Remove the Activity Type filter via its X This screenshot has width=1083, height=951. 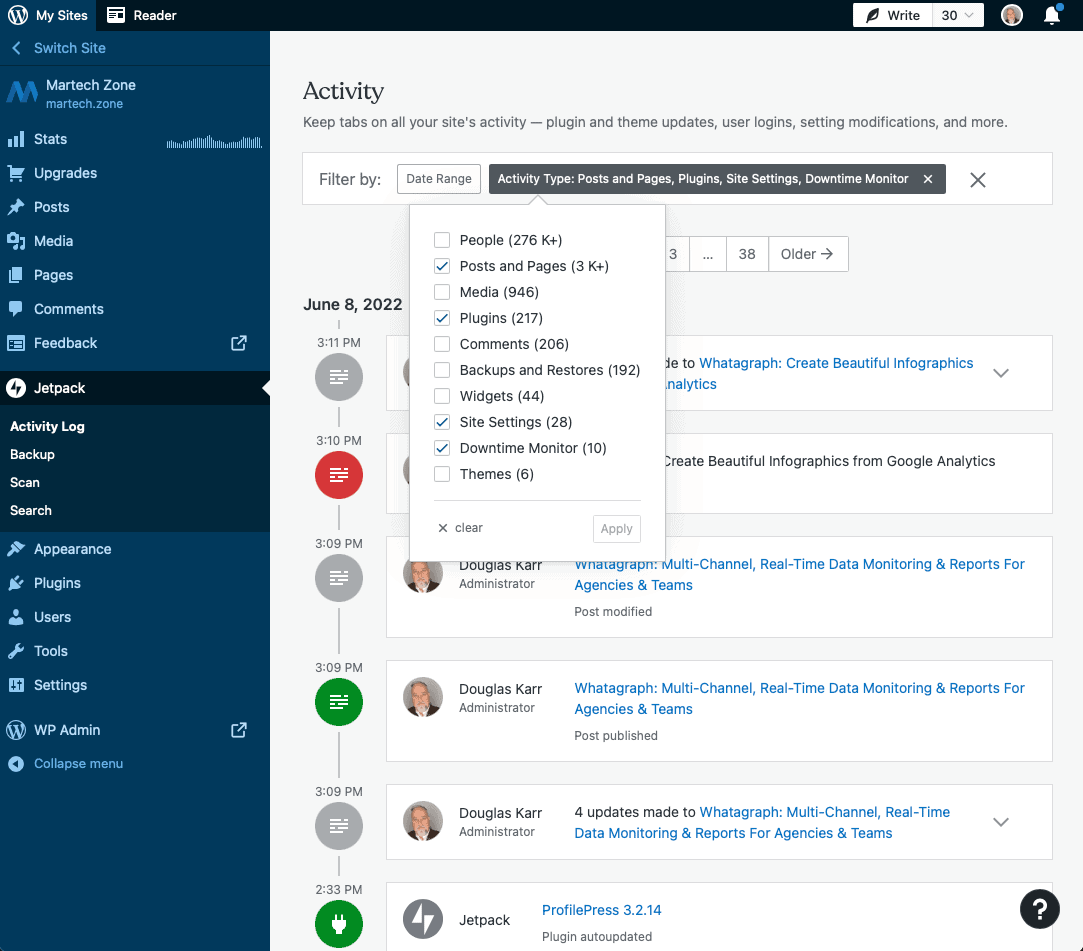coord(928,179)
